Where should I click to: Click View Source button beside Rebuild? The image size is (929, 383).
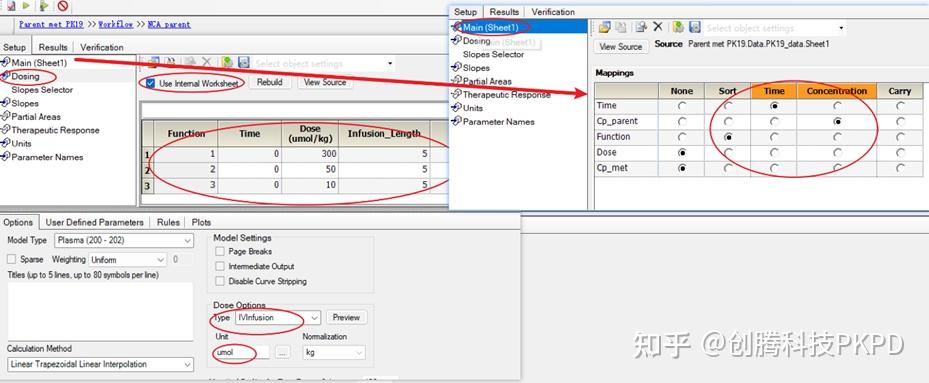click(325, 82)
